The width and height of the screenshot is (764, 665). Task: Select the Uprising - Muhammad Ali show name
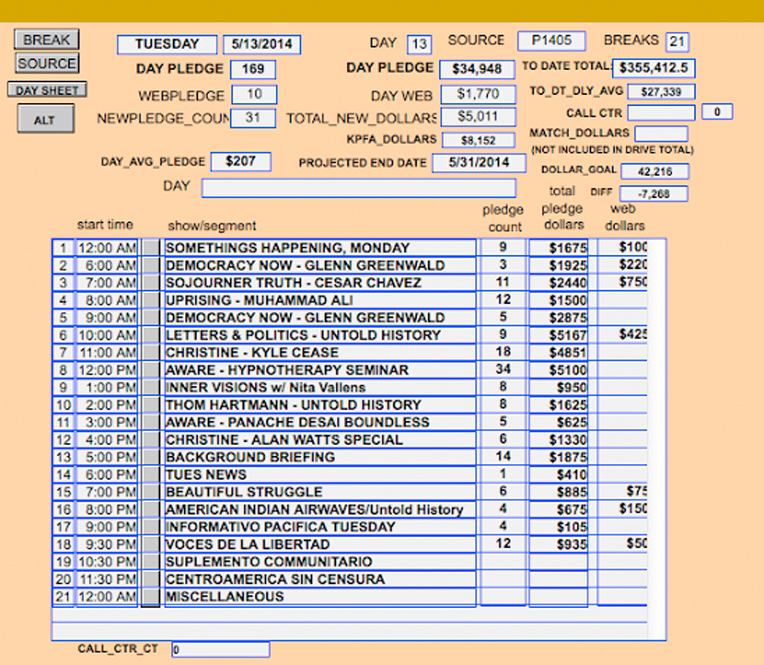(x=319, y=300)
